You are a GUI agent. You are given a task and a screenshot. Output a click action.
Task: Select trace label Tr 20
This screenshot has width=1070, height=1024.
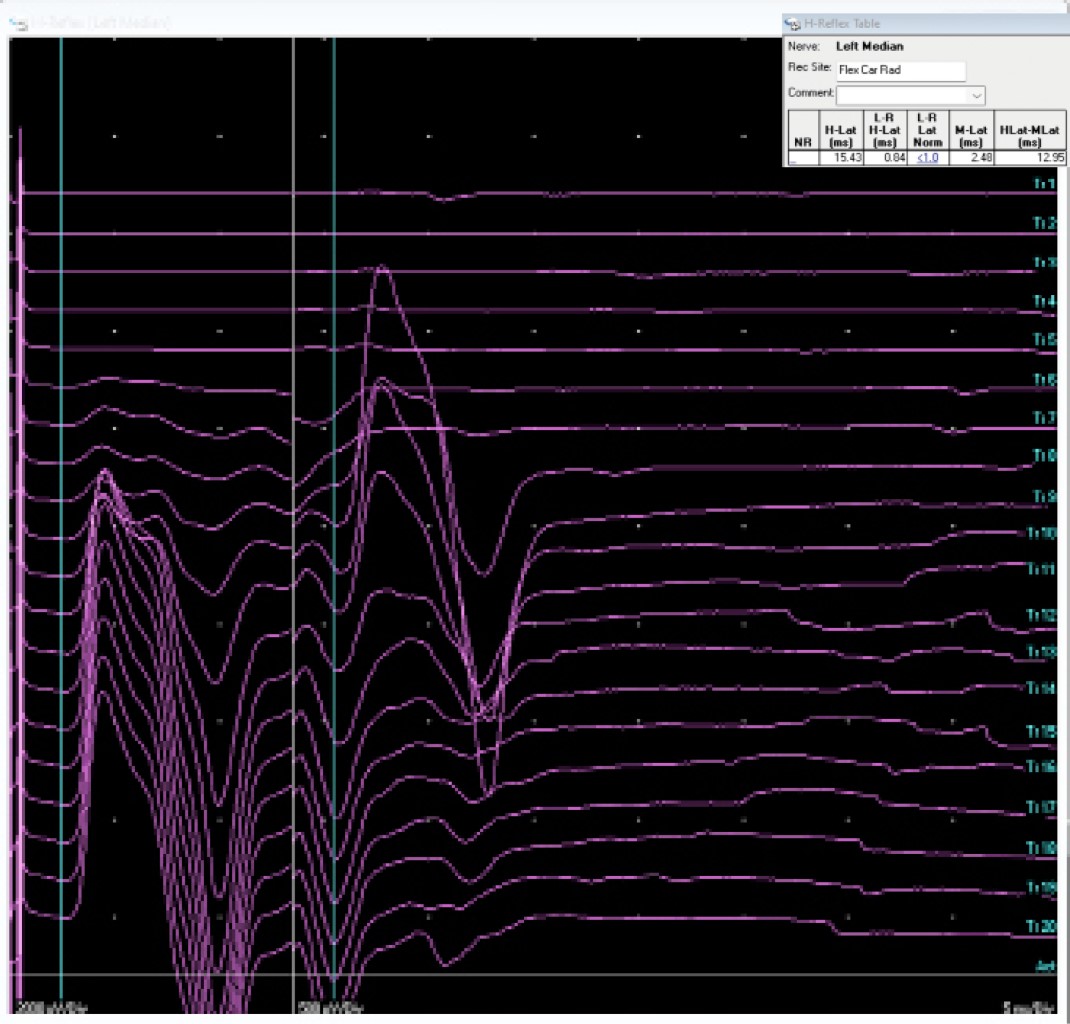point(1045,927)
